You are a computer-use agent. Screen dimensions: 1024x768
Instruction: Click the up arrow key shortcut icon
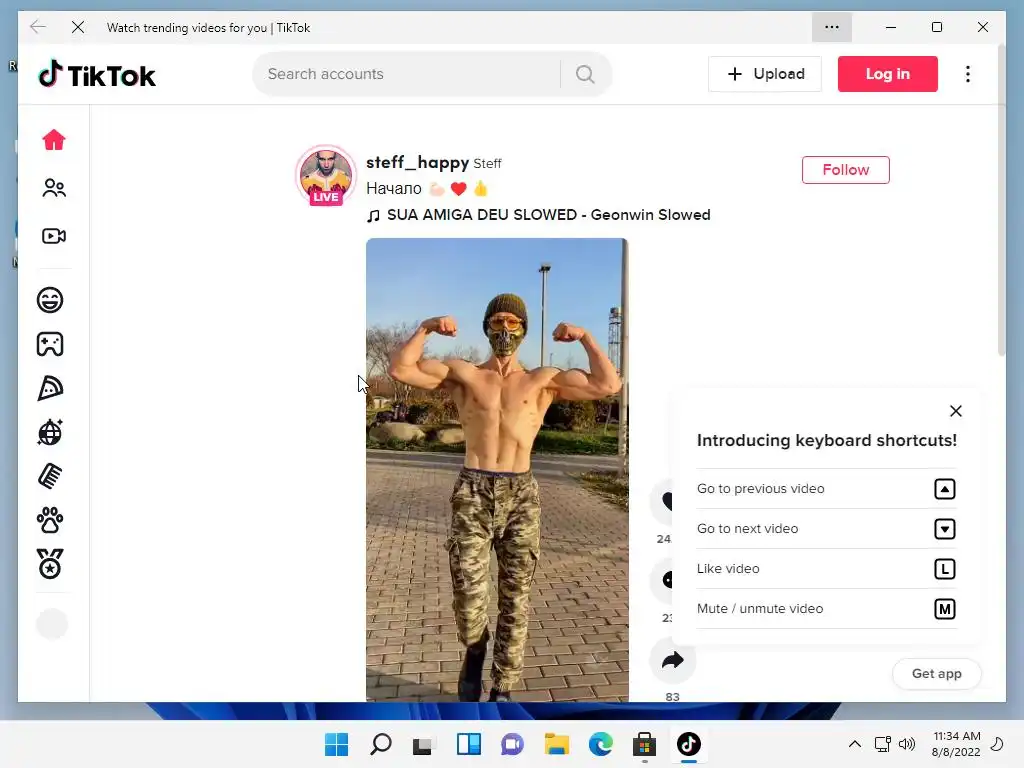(x=944, y=488)
